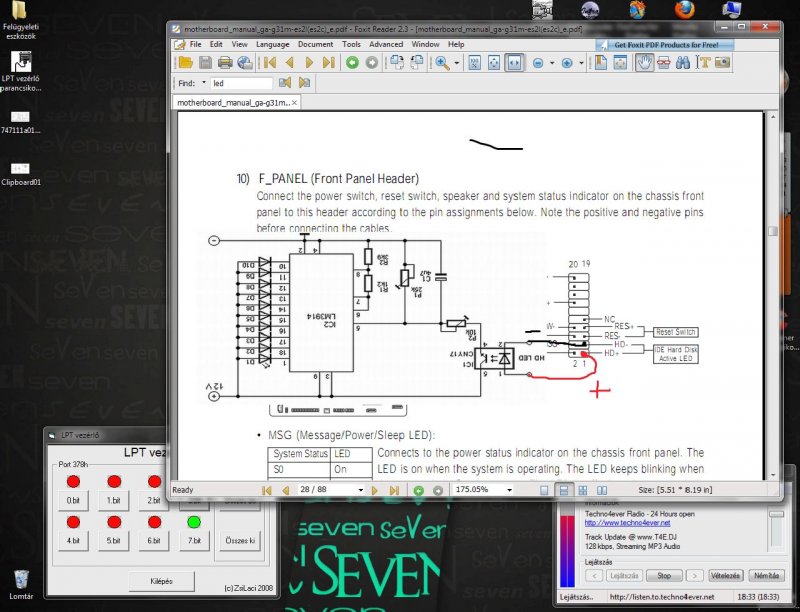Show the bookmarks navigation panel icon
Screen dimensions: 800x612
pos(601,63)
